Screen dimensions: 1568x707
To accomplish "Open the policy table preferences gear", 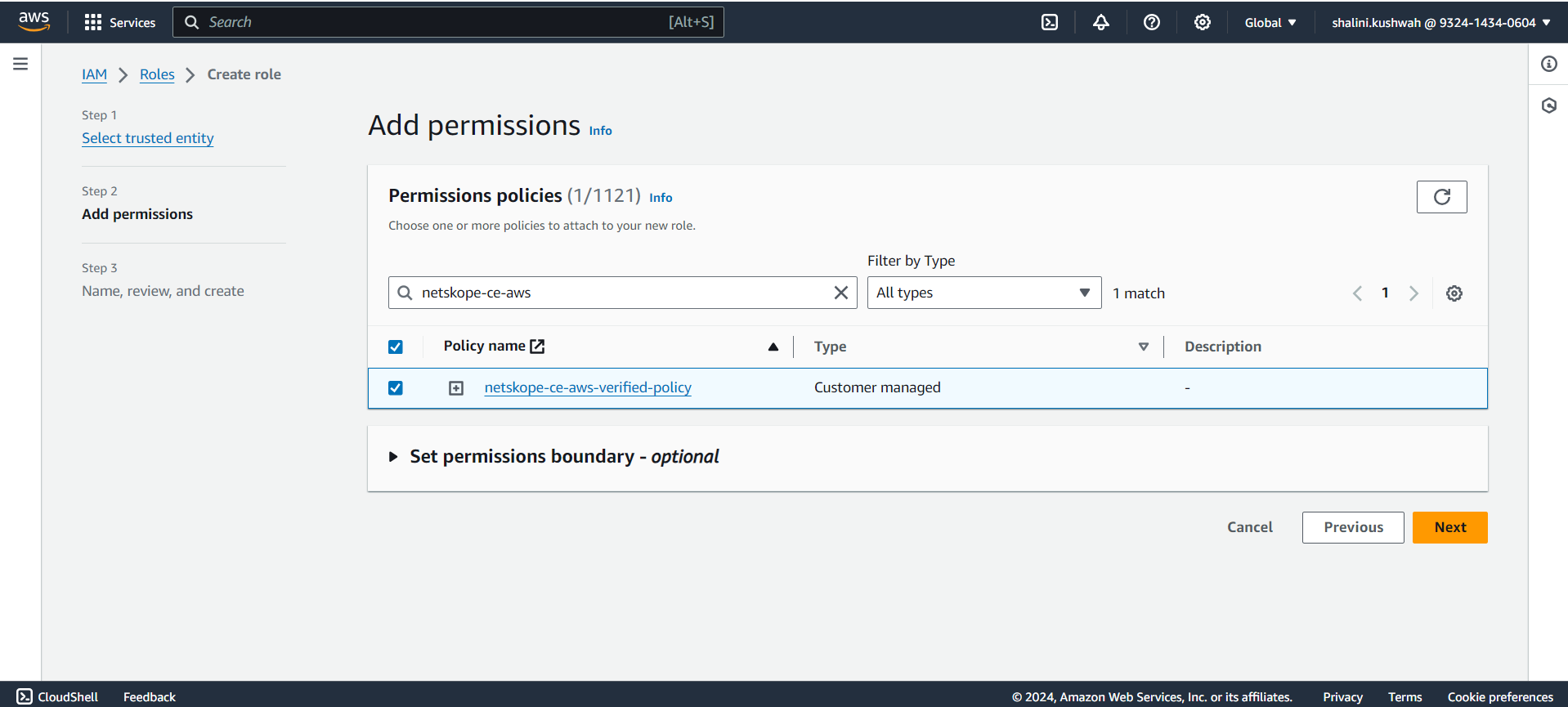I will click(x=1454, y=293).
